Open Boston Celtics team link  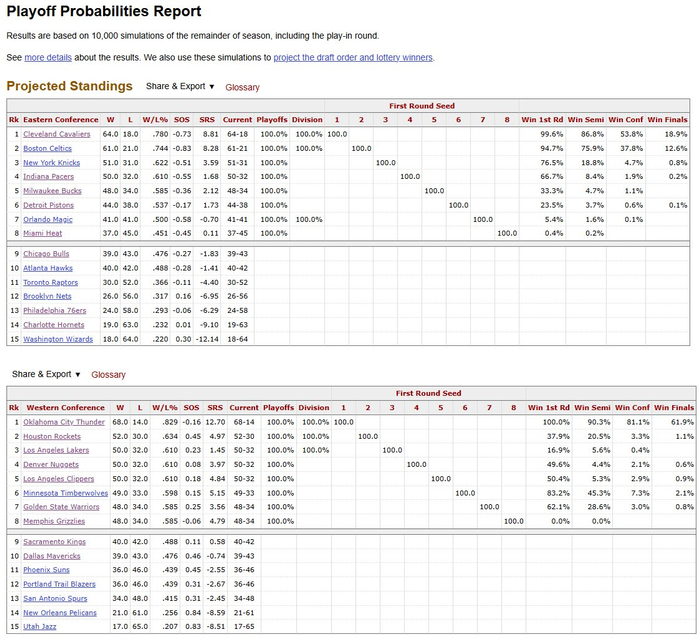click(47, 149)
